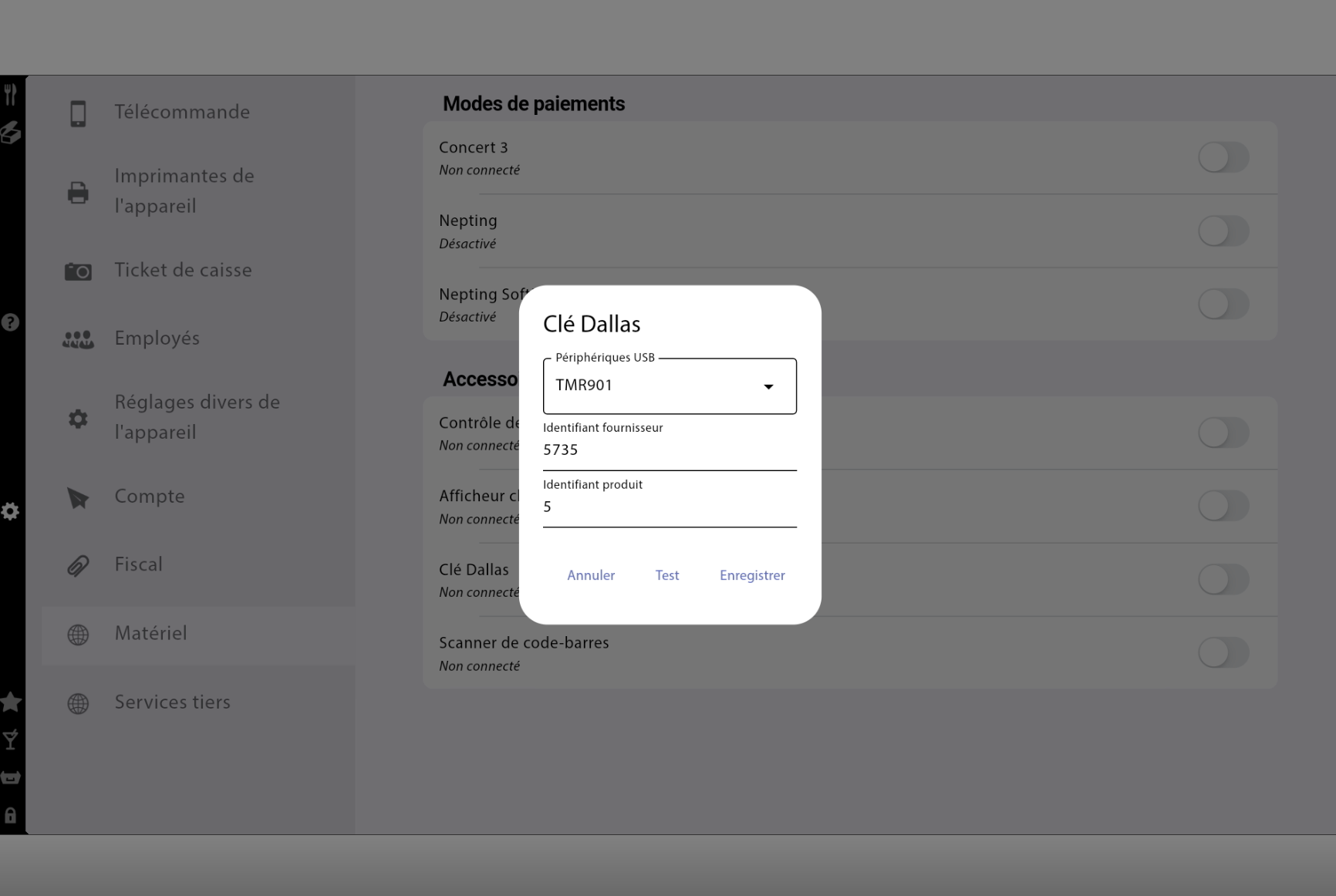Viewport: 1336px width, 896px height.
Task: Select Services tiers in the sidebar
Action: 172,702
